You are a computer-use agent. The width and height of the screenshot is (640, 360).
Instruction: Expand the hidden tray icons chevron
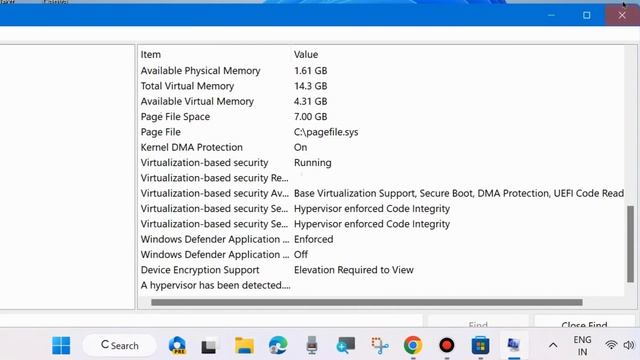(x=553, y=346)
